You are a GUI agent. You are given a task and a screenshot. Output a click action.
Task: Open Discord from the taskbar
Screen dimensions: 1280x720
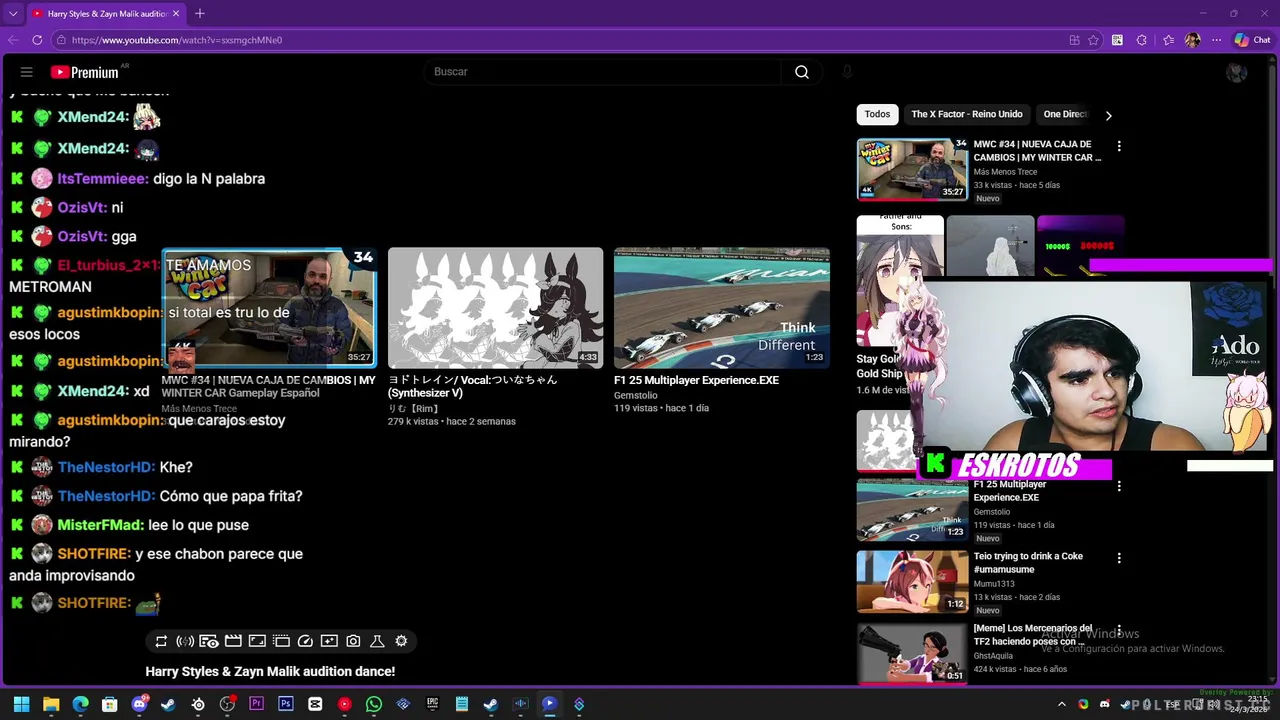(139, 704)
